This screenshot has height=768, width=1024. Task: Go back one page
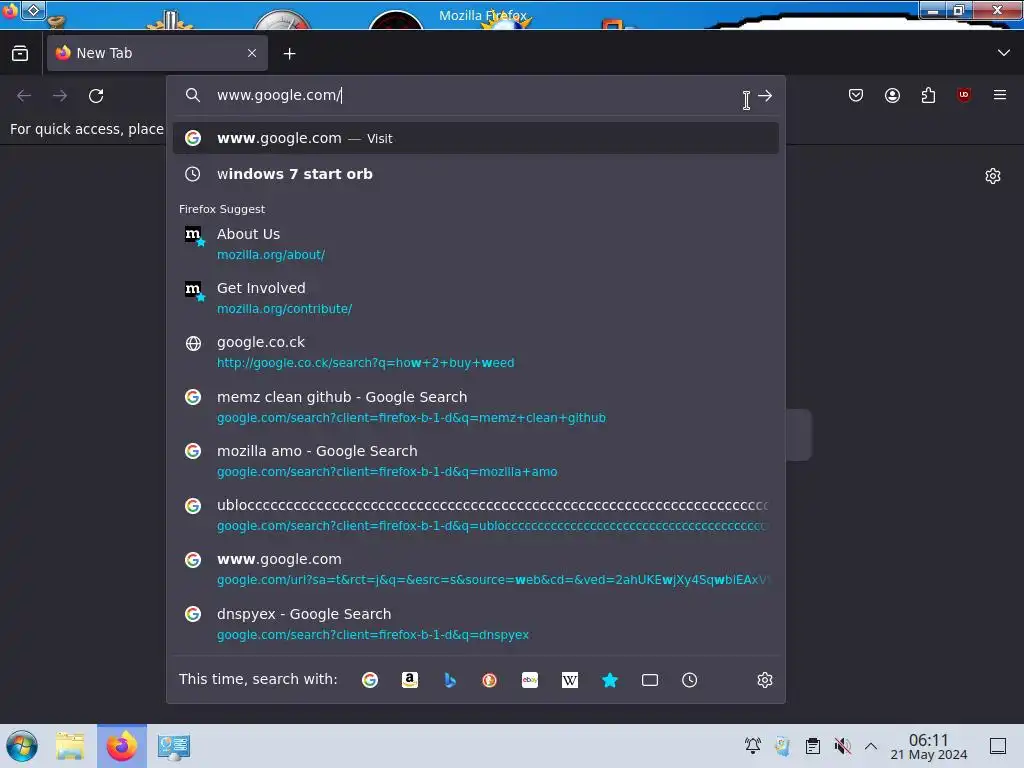[24, 96]
